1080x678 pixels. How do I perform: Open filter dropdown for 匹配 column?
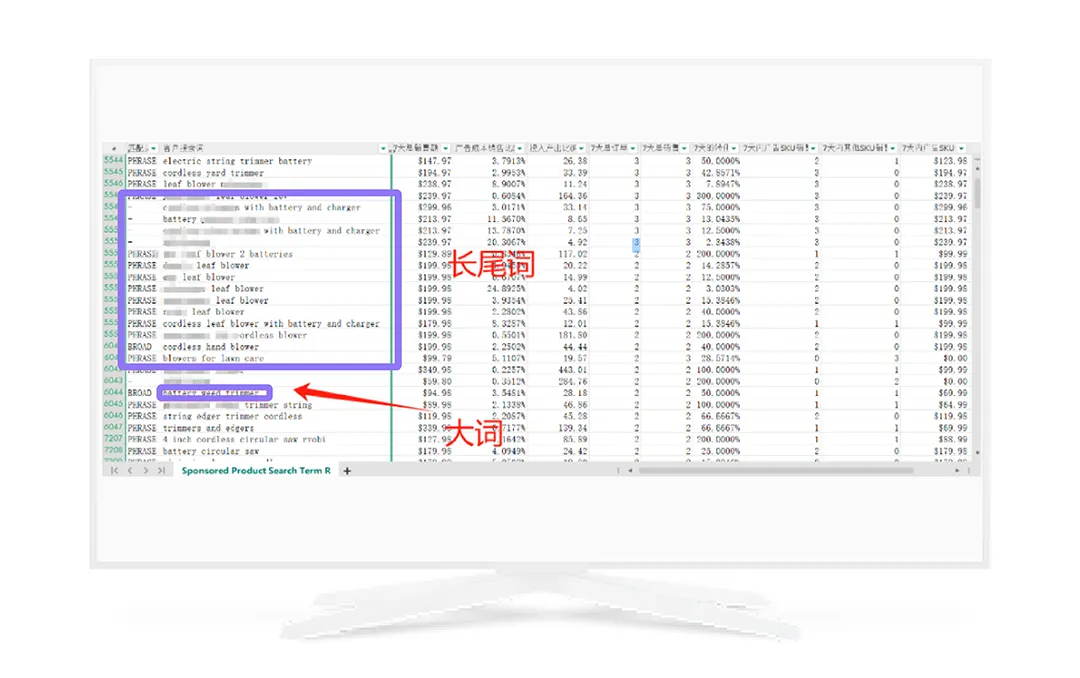coord(153,148)
